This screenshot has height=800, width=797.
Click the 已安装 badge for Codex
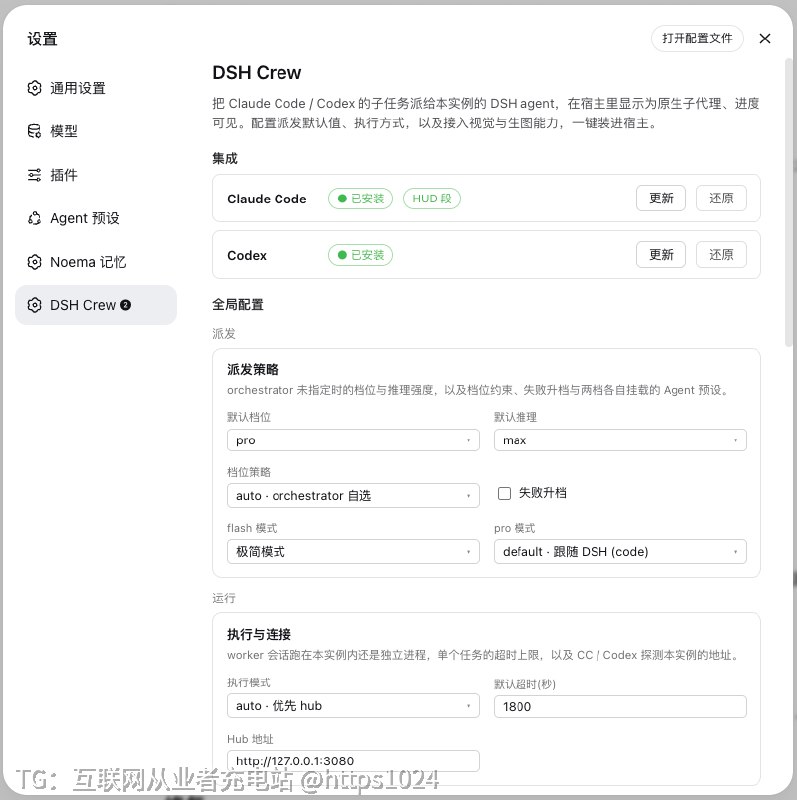(x=360, y=255)
